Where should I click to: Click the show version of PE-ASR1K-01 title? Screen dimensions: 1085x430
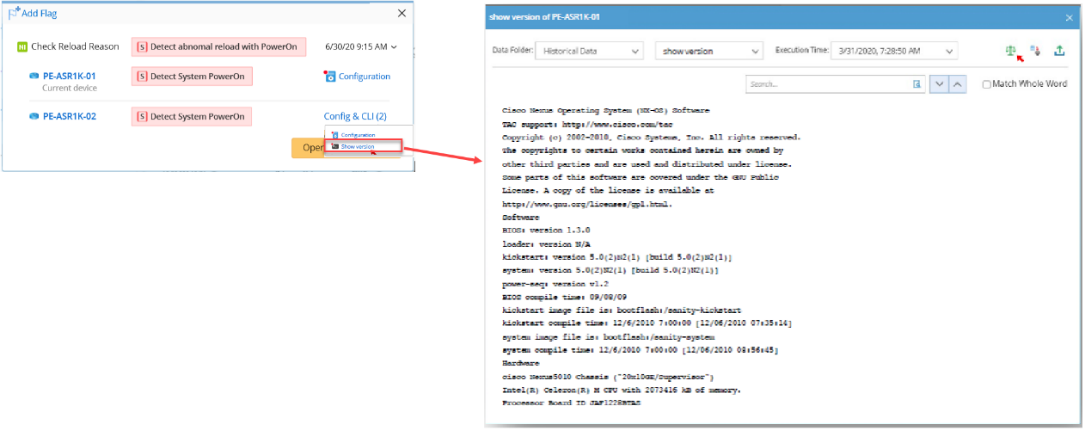tap(544, 17)
